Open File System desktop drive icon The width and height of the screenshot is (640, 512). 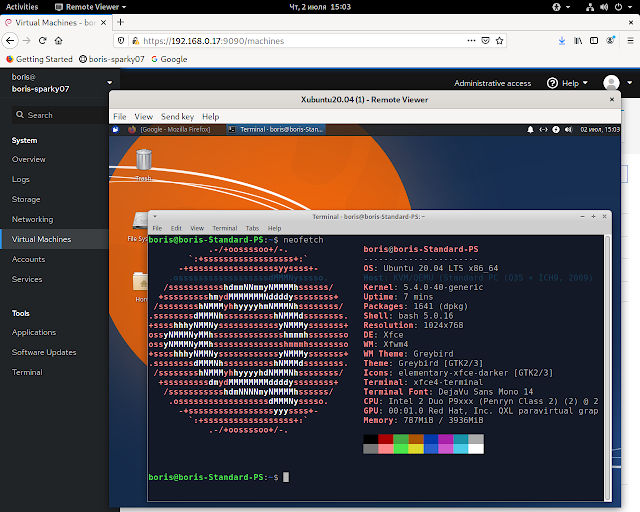(139, 227)
